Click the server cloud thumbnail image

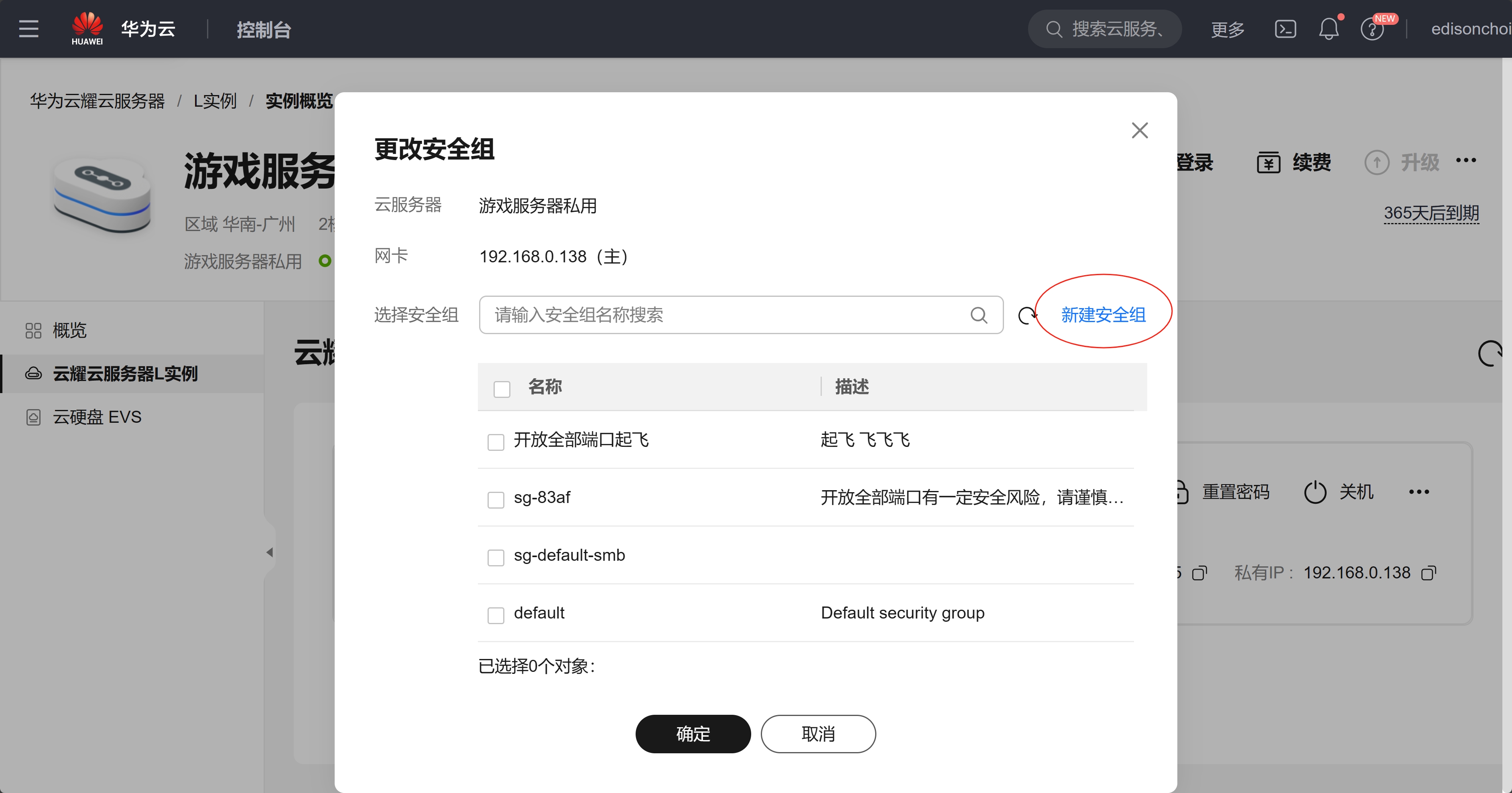(x=102, y=195)
